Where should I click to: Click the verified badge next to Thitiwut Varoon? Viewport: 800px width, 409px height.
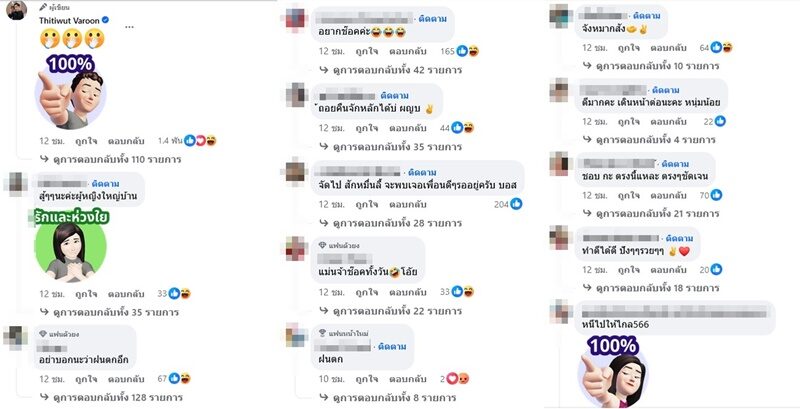coord(105,20)
